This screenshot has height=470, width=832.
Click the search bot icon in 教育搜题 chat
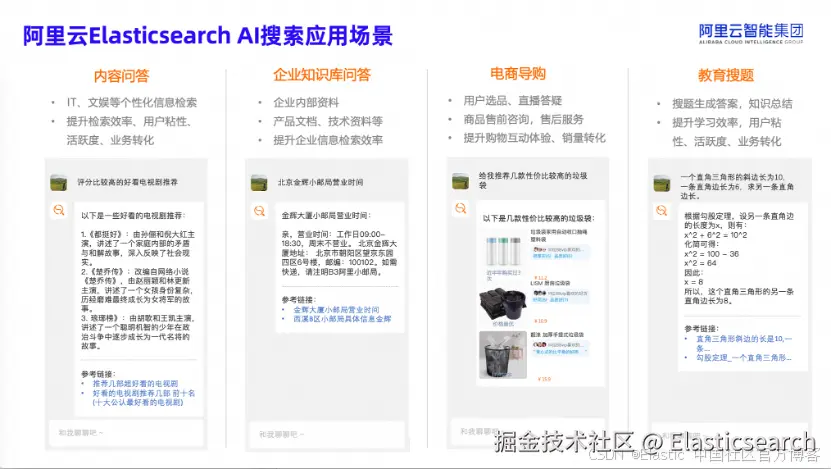tap(661, 211)
